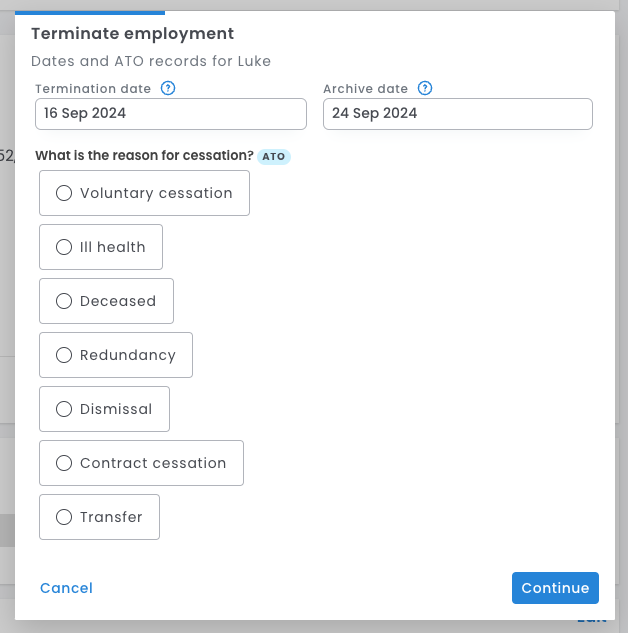Click the reason for cessation question text

[144, 156]
